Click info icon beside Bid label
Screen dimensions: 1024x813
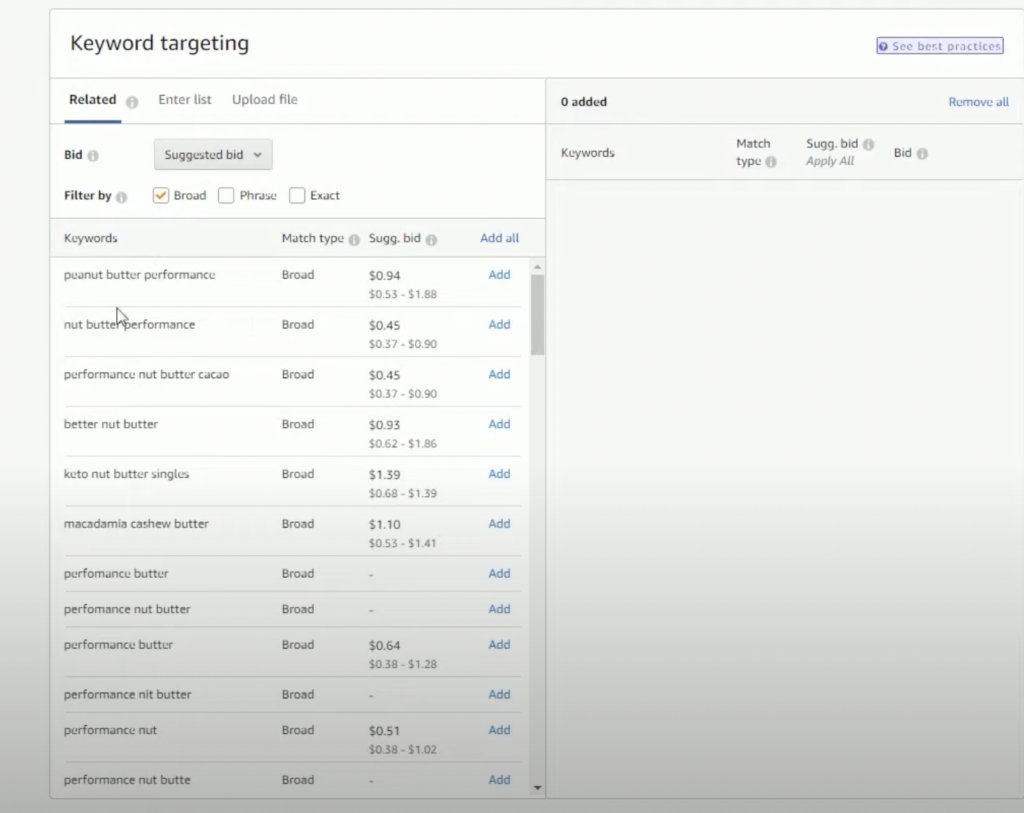coord(93,156)
